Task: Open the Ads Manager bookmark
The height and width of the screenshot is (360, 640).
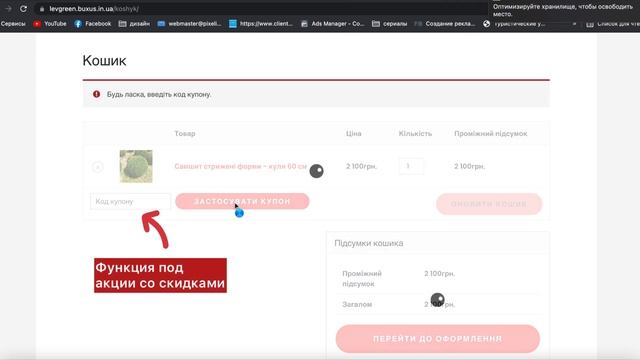Action: (332, 24)
